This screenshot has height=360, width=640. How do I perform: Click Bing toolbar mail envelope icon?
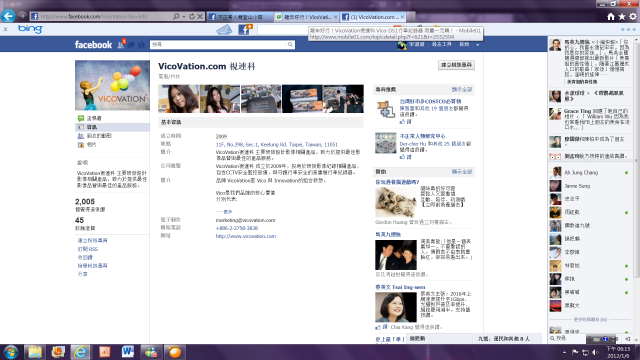pos(224,29)
